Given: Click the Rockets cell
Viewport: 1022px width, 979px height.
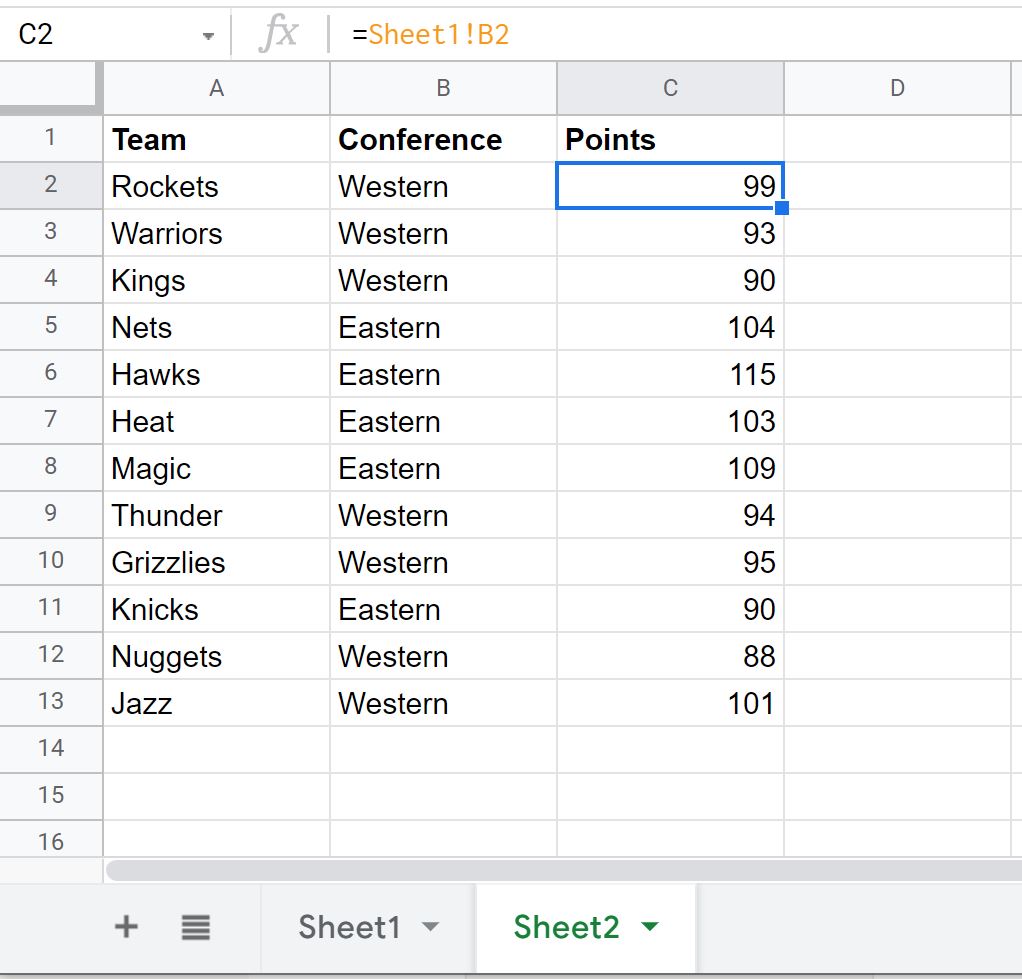Looking at the screenshot, I should 216,186.
